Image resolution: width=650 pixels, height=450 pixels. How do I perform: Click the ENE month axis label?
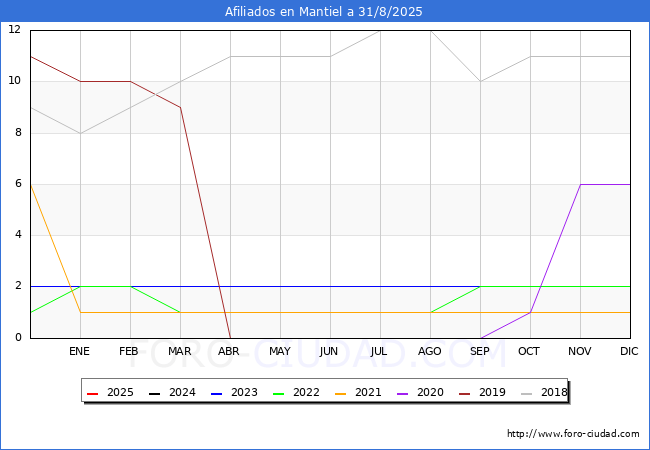pyautogui.click(x=80, y=352)
